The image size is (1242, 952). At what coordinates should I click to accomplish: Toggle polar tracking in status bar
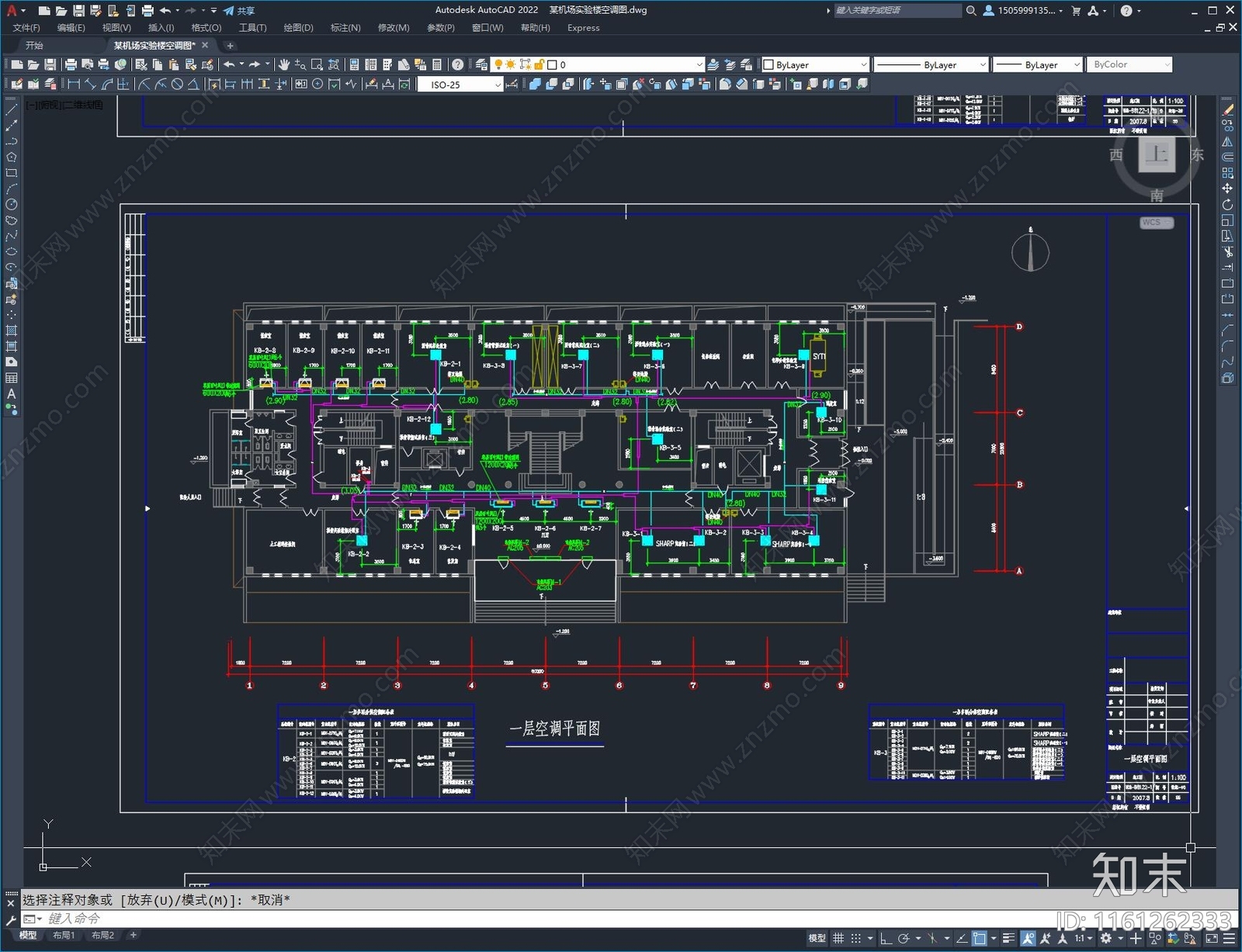point(904,939)
